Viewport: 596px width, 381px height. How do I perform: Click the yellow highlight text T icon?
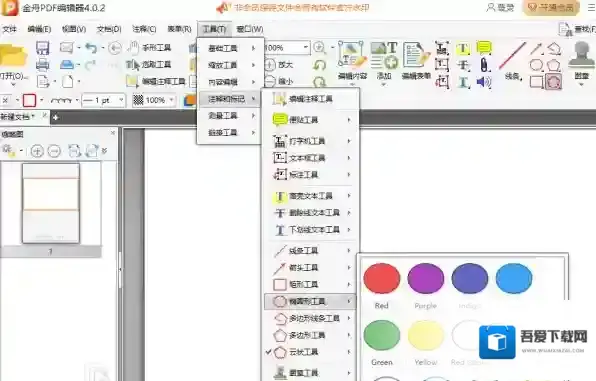pos(463,49)
